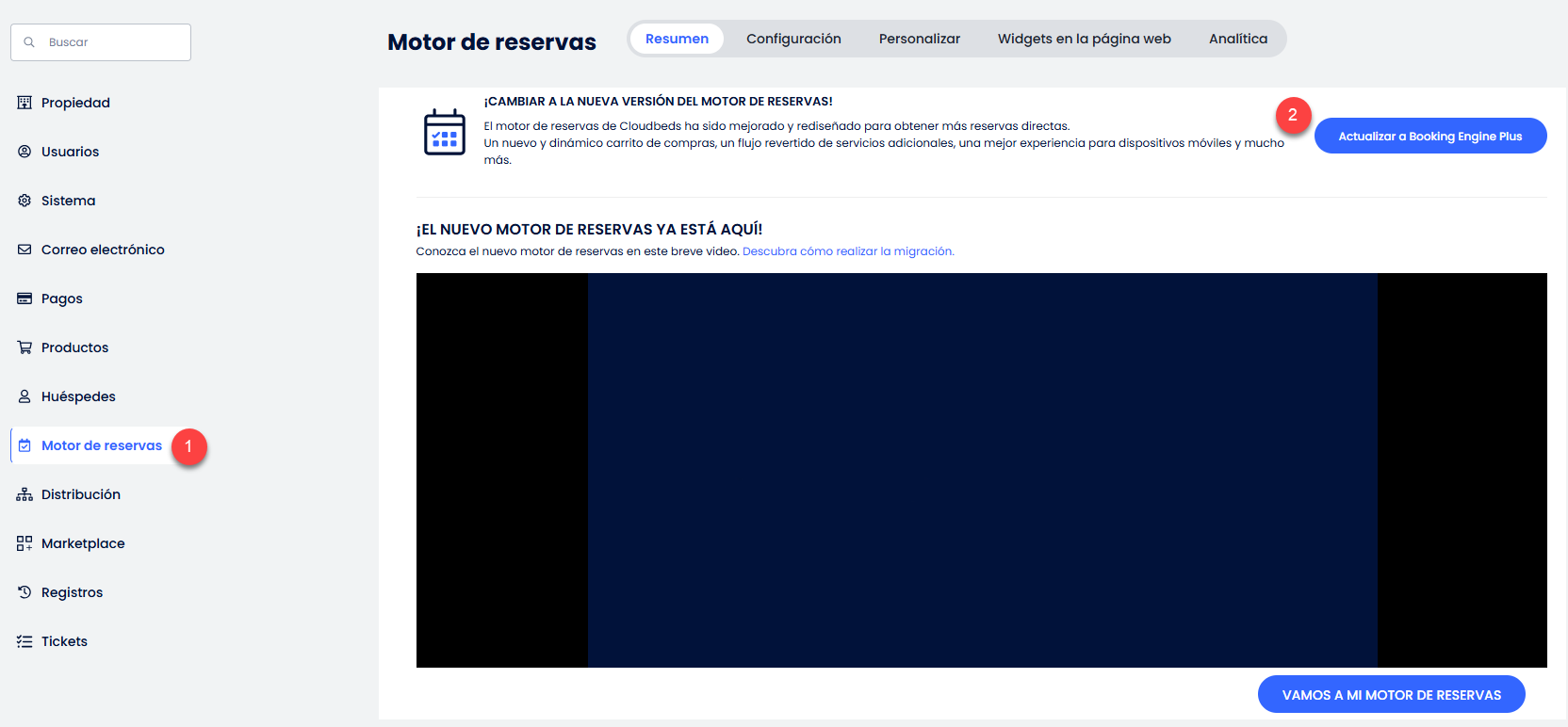This screenshot has height=727, width=1568.
Task: Click the Productos shopping cart icon
Action: [24, 347]
